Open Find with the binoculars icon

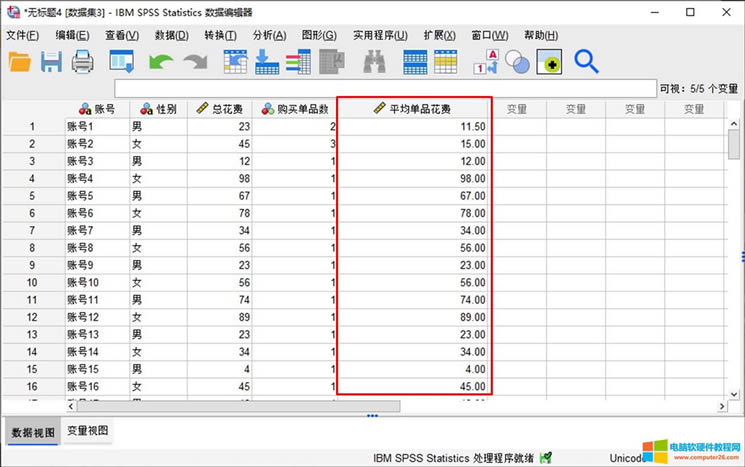(374, 62)
